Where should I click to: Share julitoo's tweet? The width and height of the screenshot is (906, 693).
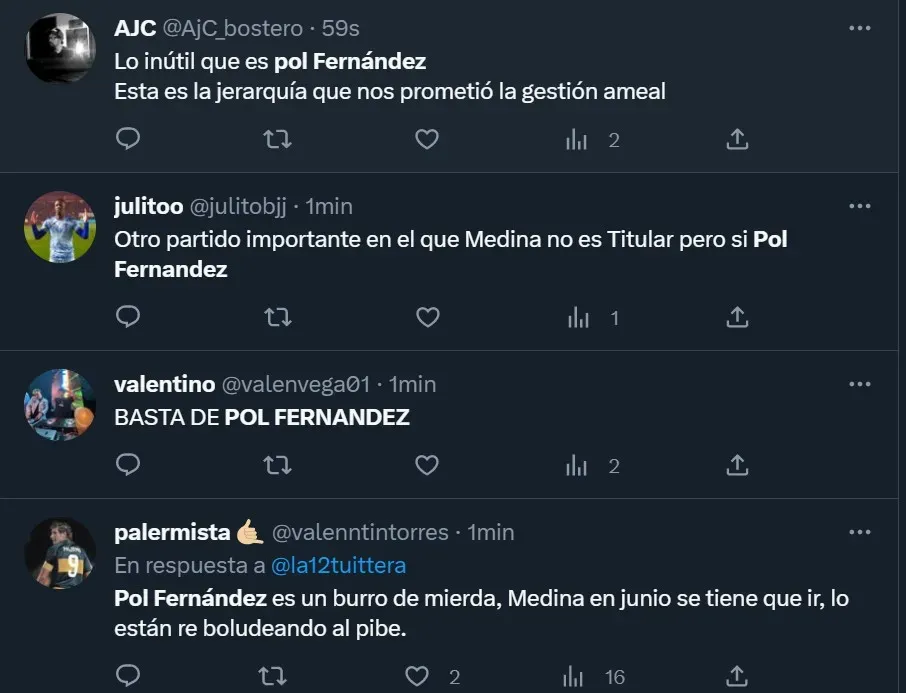tap(737, 318)
